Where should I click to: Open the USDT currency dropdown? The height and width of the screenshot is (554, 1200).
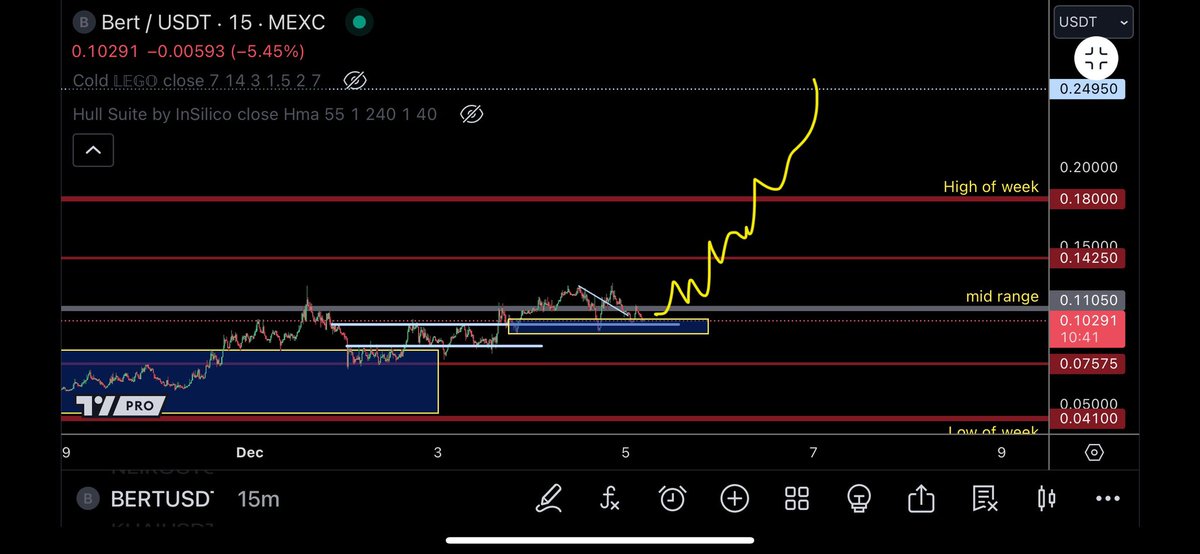coord(1093,21)
